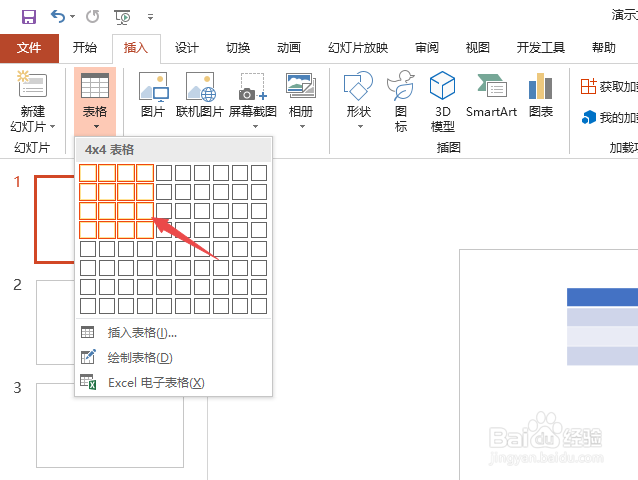Expand the 新建幻灯片 dropdown arrow
638x480 pixels.
point(52,127)
